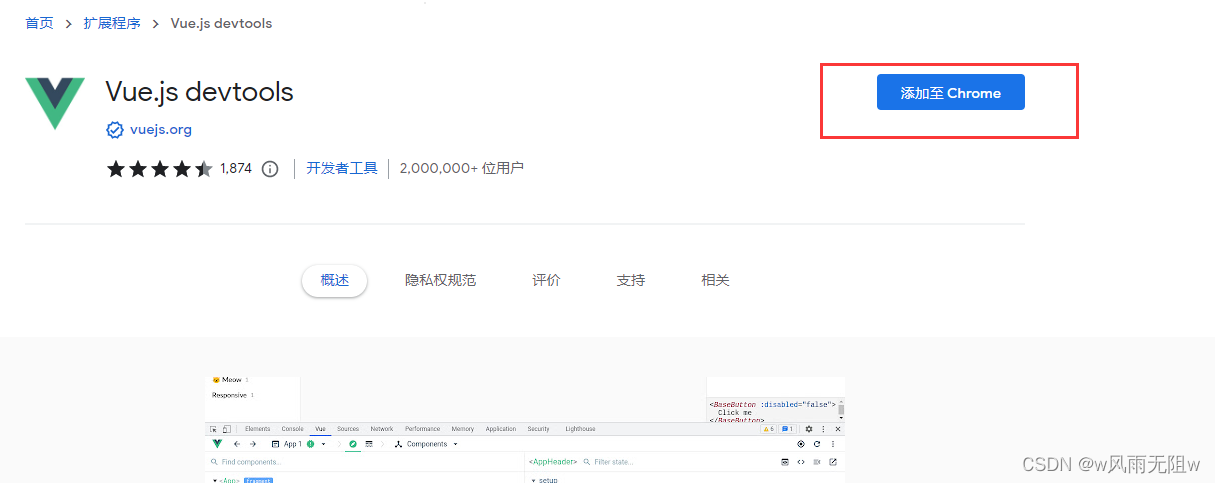Select the Memory tab in preview devtools
The image size is (1215, 483).
coord(463,429)
